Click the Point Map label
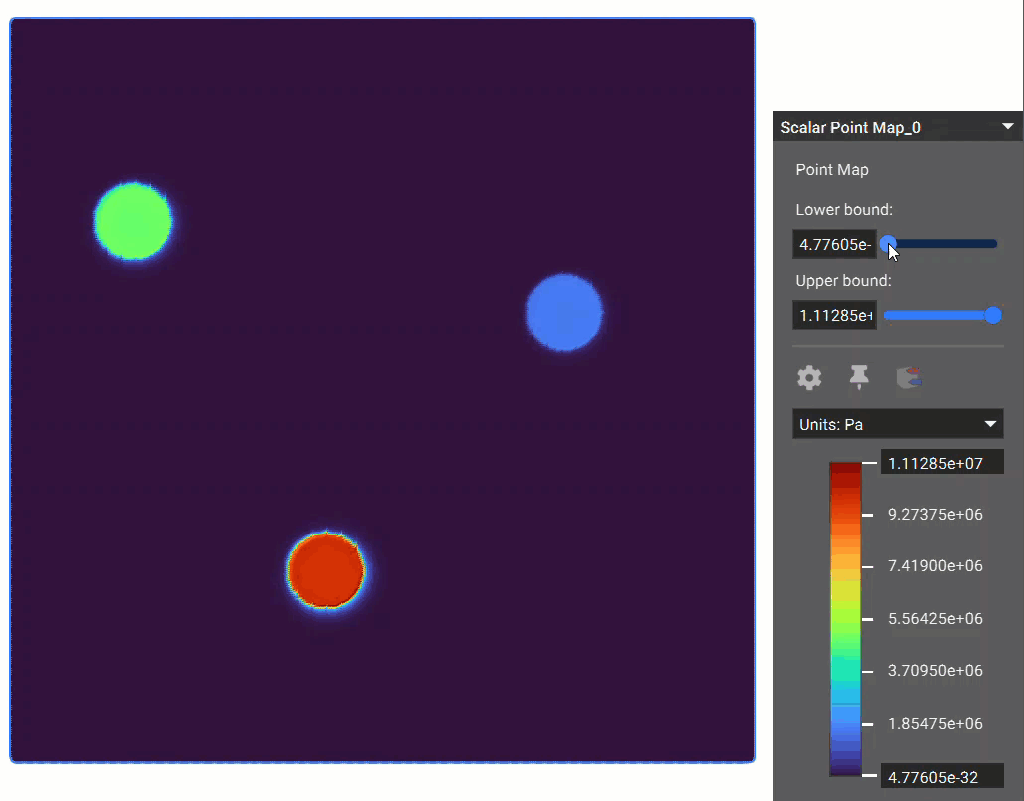 [x=832, y=170]
